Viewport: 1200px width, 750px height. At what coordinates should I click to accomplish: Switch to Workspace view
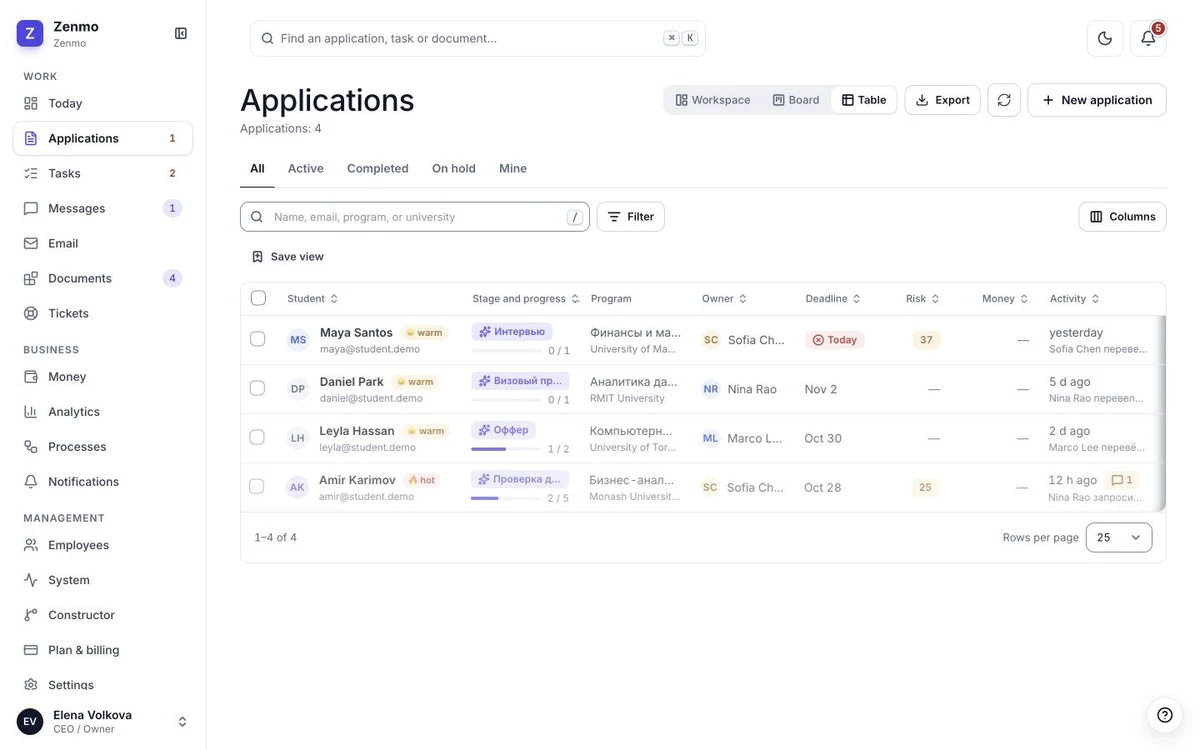pyautogui.click(x=713, y=100)
